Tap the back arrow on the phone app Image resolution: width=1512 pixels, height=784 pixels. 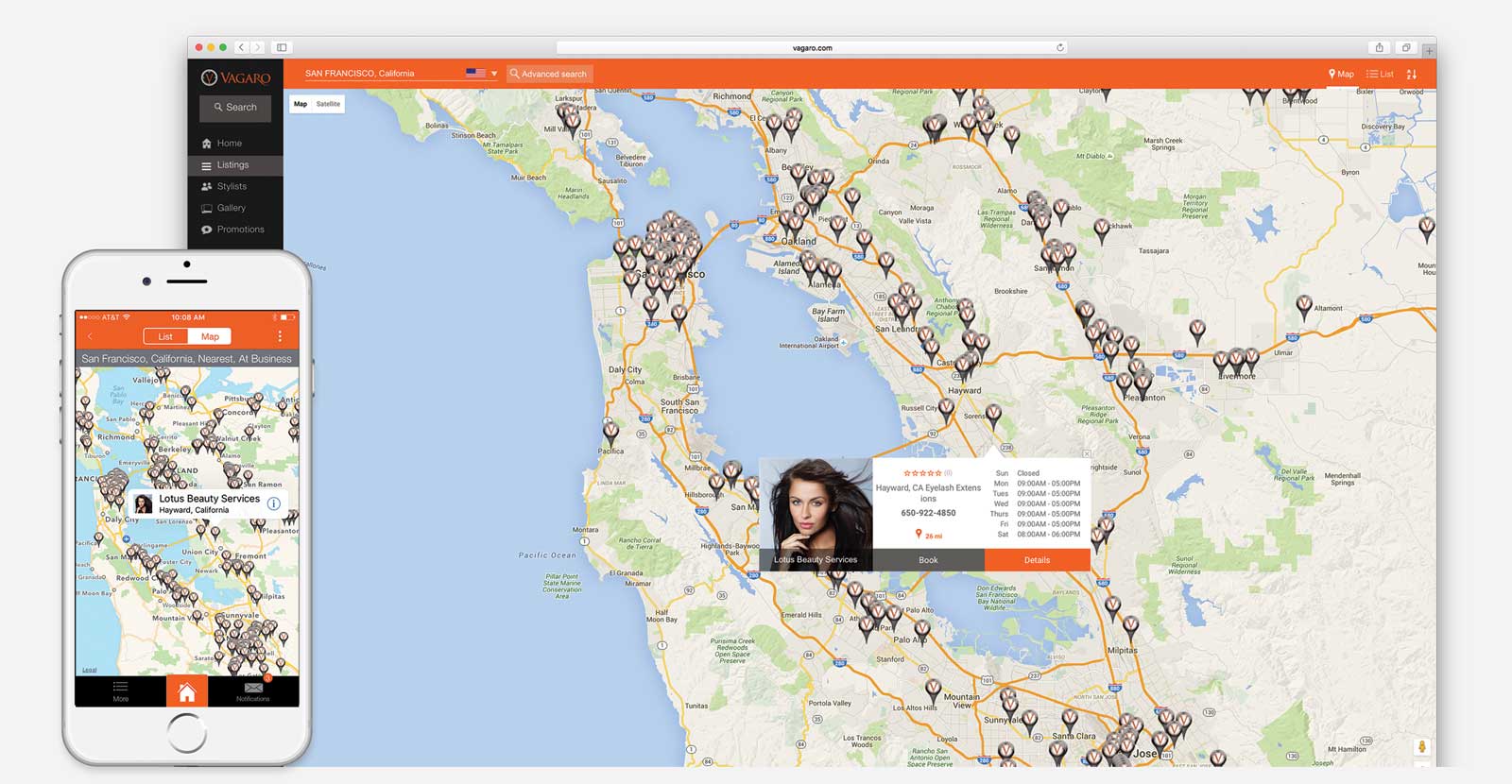tap(91, 337)
